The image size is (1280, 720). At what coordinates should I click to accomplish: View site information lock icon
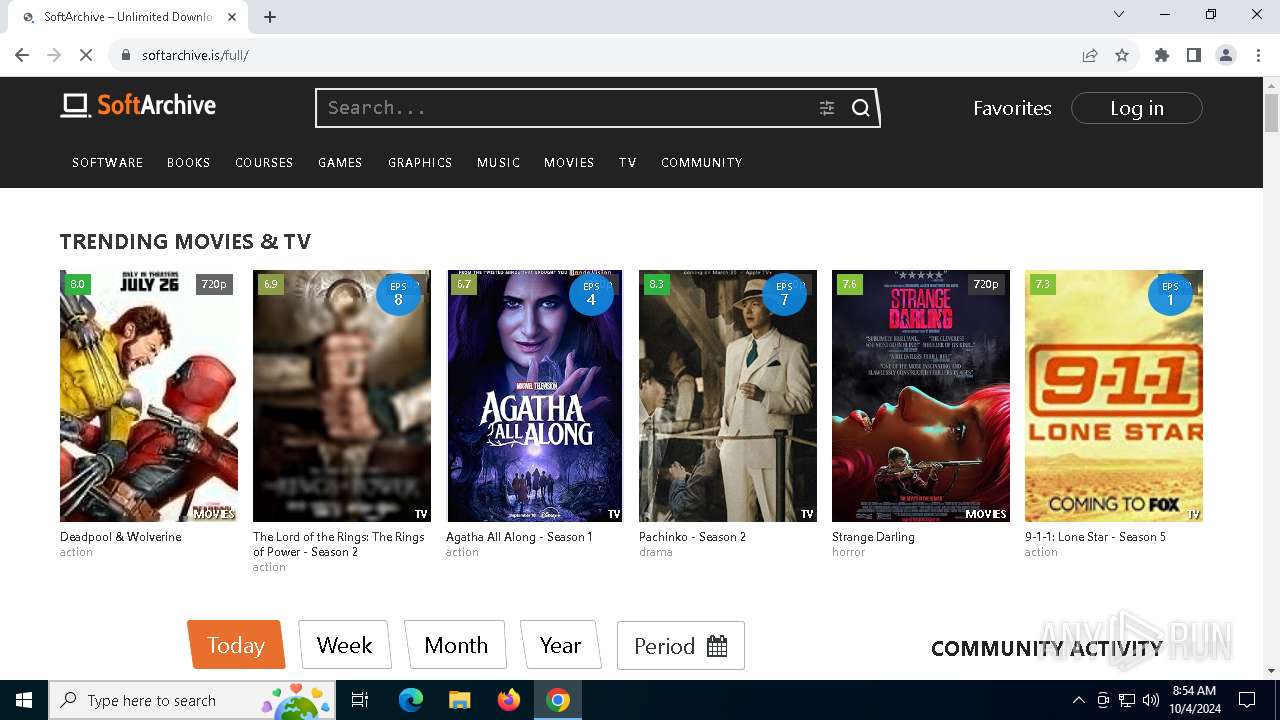click(x=126, y=55)
